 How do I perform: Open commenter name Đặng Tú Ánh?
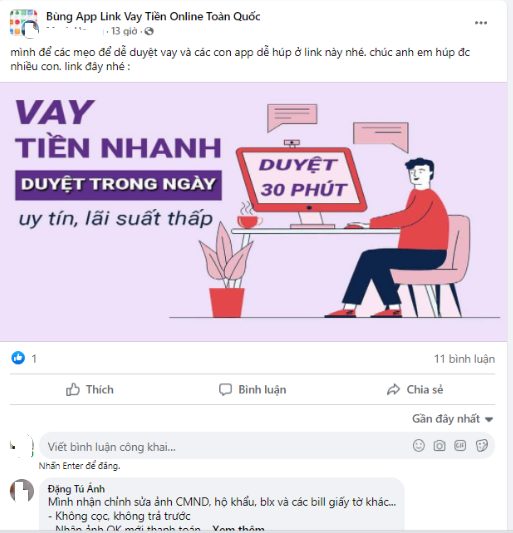tap(76, 489)
